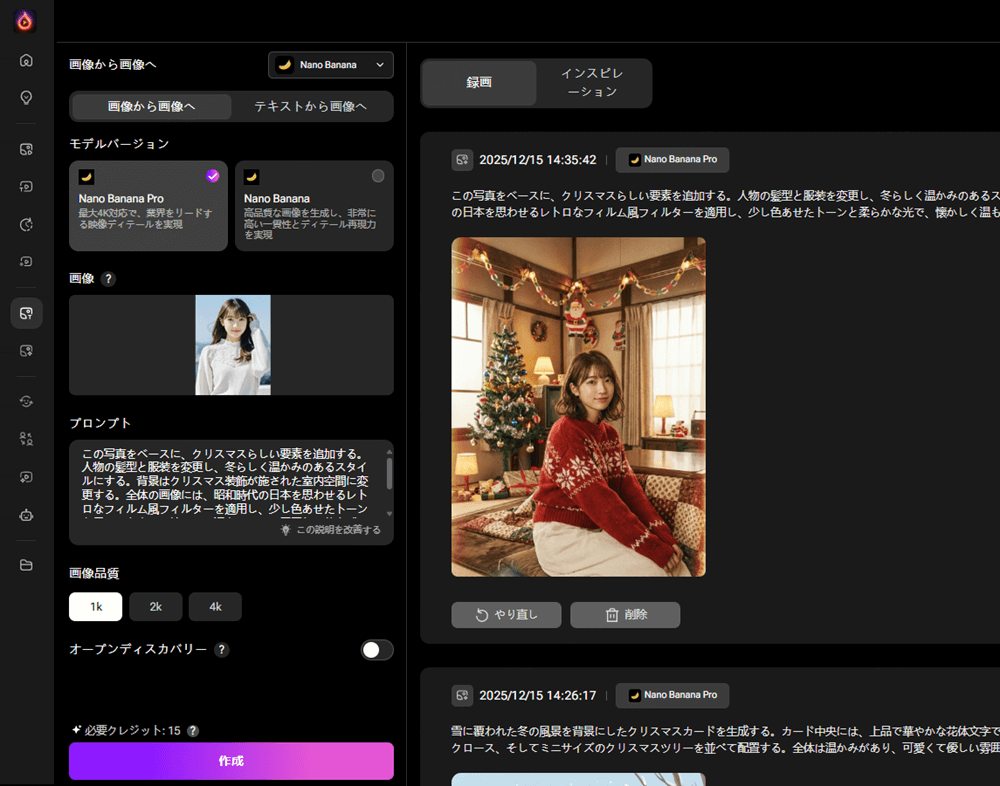Open the folder icon in the sidebar
Image resolution: width=1000 pixels, height=786 pixels.
pos(26,565)
